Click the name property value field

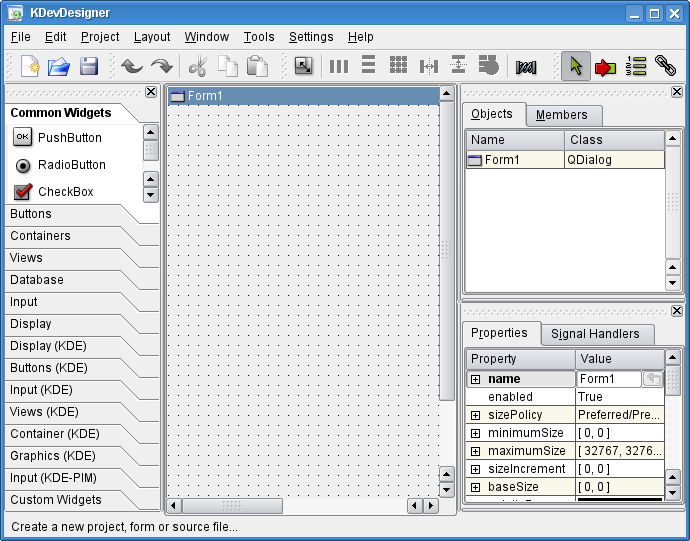coord(608,379)
